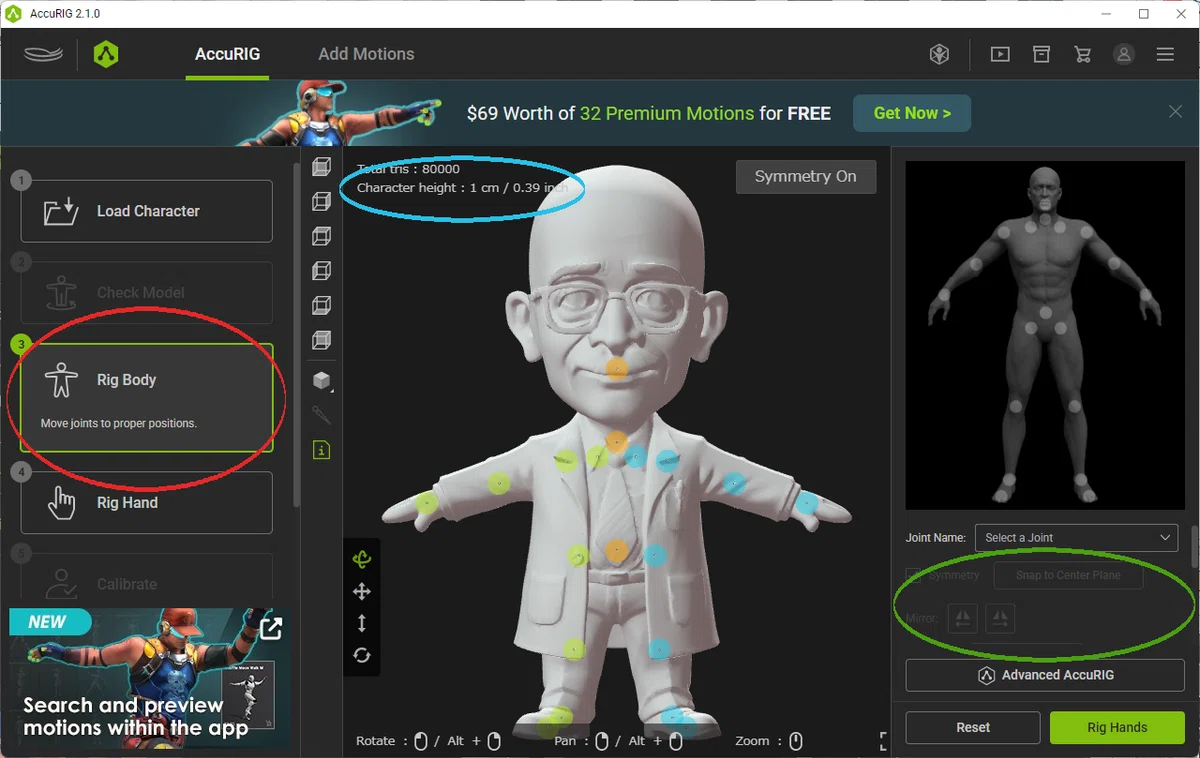Toggle the Symmetry On button
The width and height of the screenshot is (1200, 758).
pos(806,176)
